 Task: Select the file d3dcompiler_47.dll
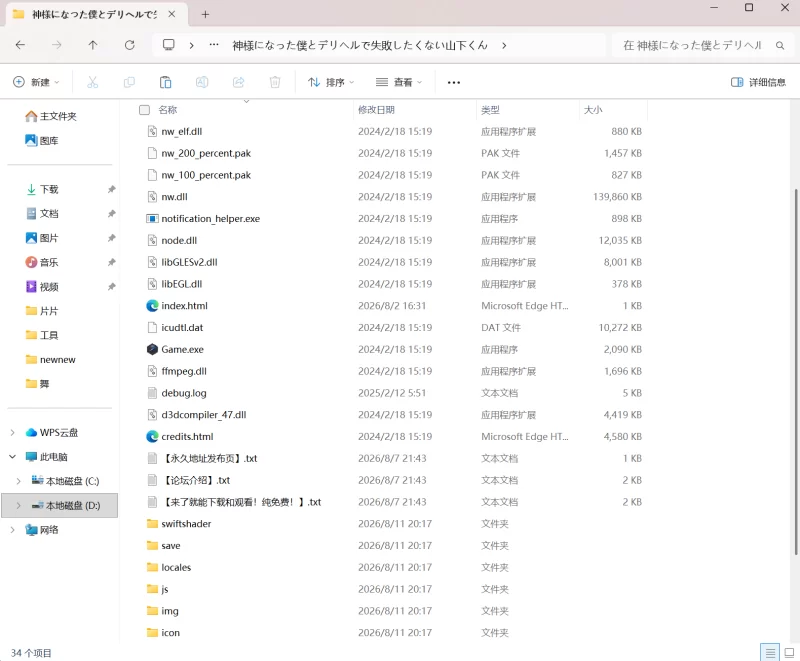pyautogui.click(x=204, y=415)
